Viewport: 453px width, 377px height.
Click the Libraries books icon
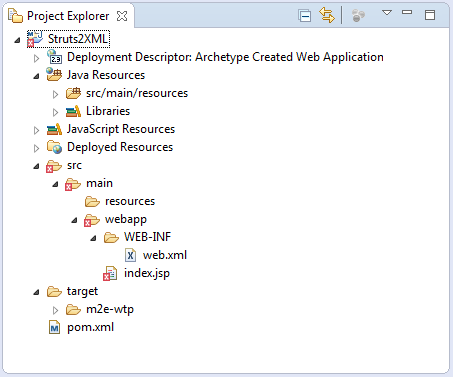pyautogui.click(x=73, y=111)
